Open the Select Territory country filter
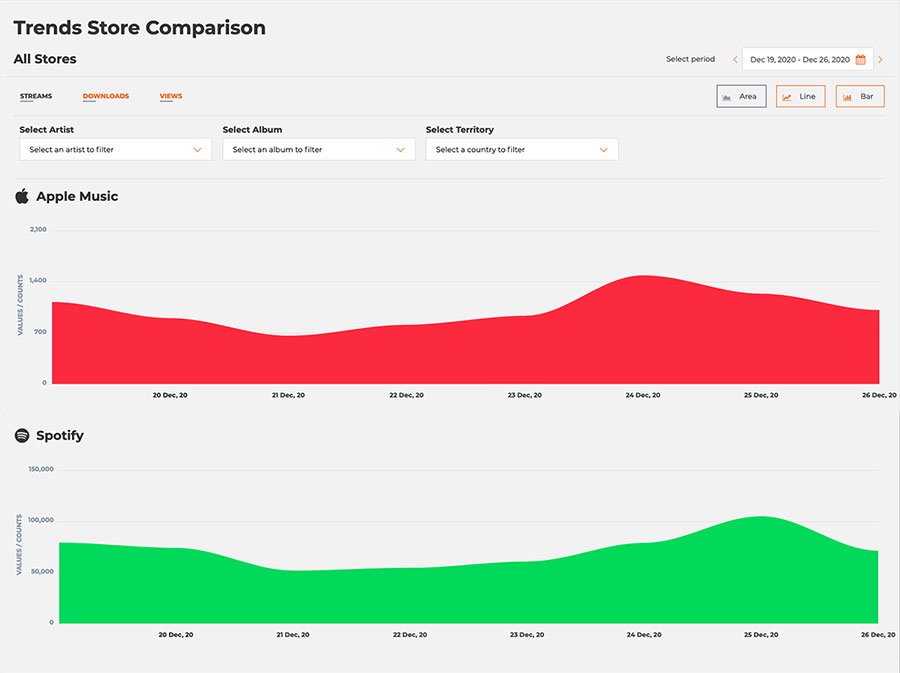Viewport: 900px width, 673px height. tap(521, 150)
